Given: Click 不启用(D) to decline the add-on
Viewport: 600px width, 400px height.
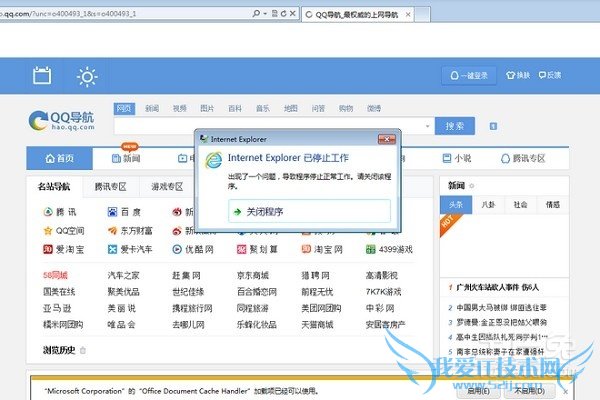Looking at the screenshot, I should (530, 391).
